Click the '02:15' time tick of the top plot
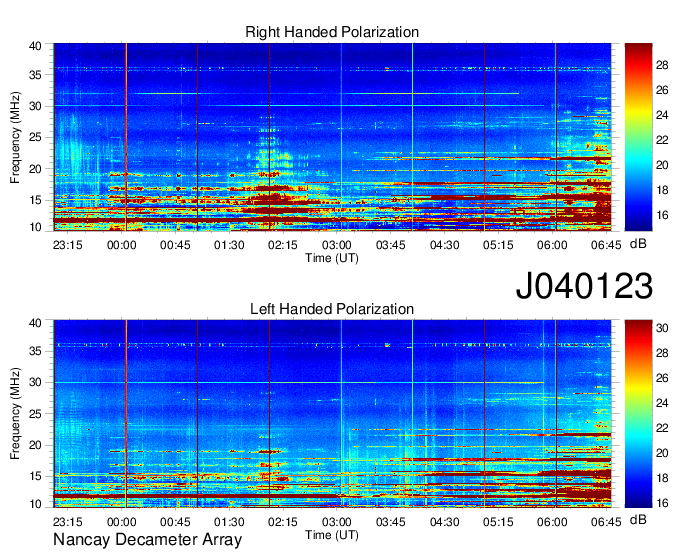The image size is (680, 552). [x=283, y=245]
